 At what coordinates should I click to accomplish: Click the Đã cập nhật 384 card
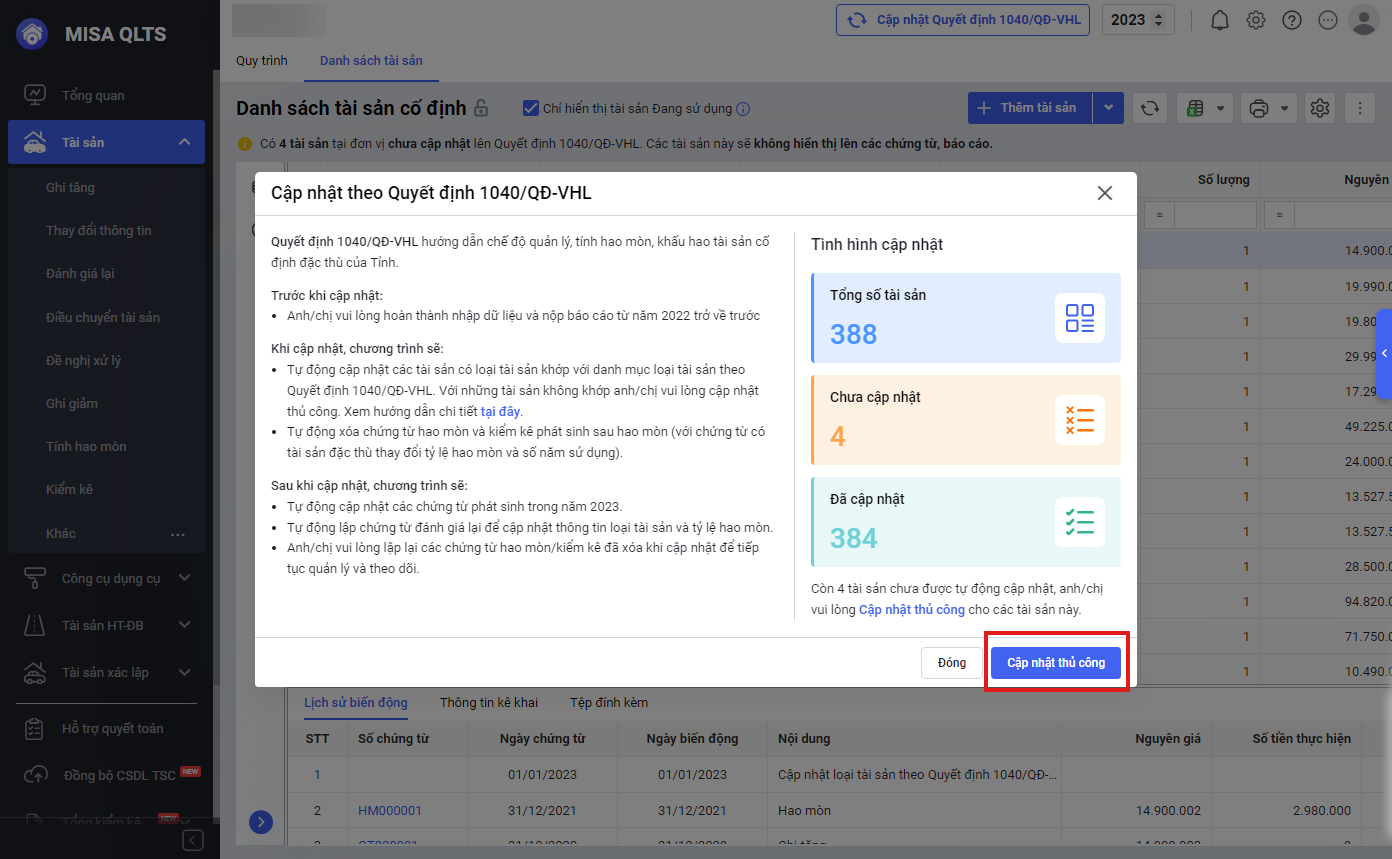tap(966, 522)
